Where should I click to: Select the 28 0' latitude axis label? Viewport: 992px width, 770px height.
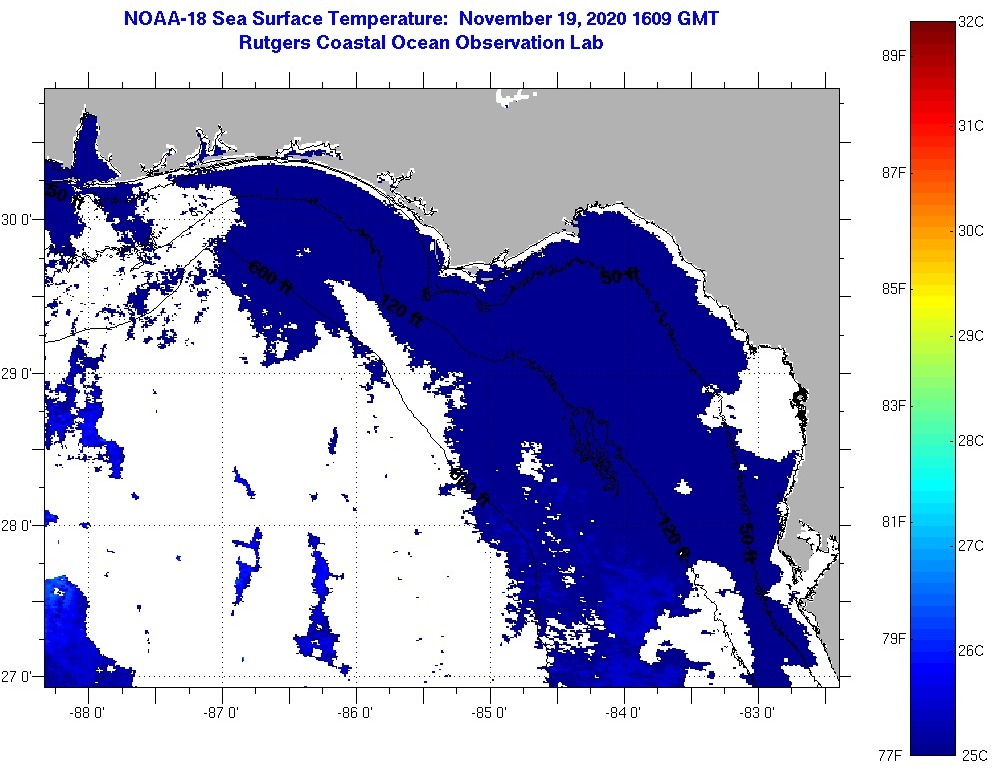(x=20, y=525)
